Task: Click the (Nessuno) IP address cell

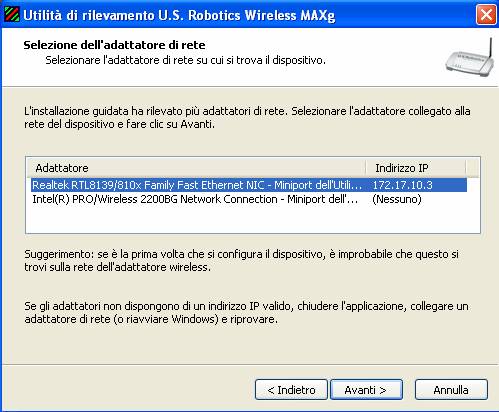Action: click(397, 199)
